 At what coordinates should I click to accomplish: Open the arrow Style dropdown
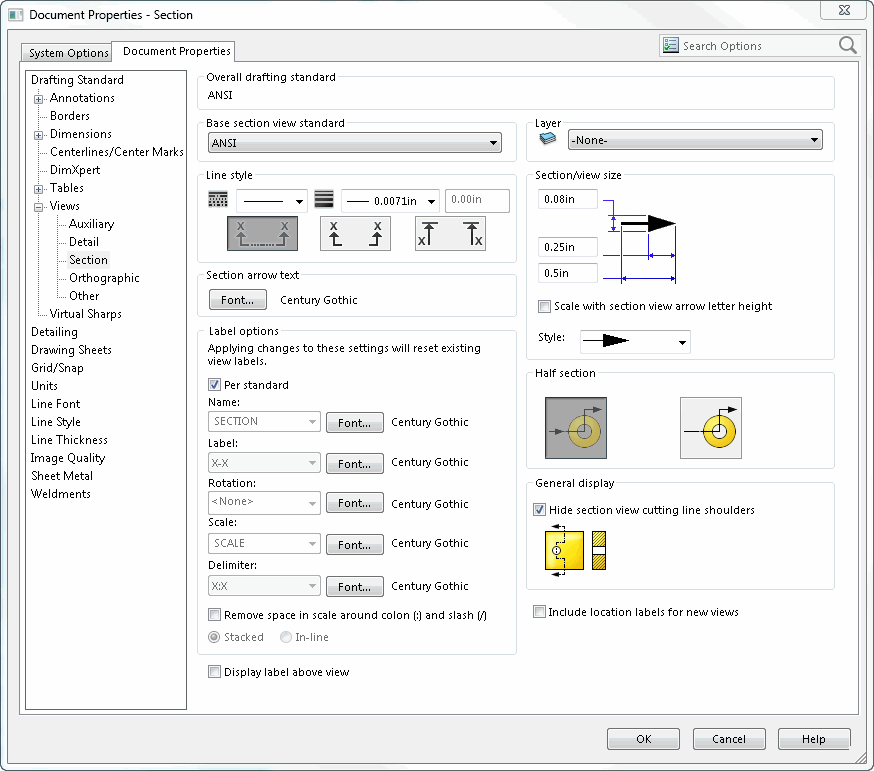(635, 342)
